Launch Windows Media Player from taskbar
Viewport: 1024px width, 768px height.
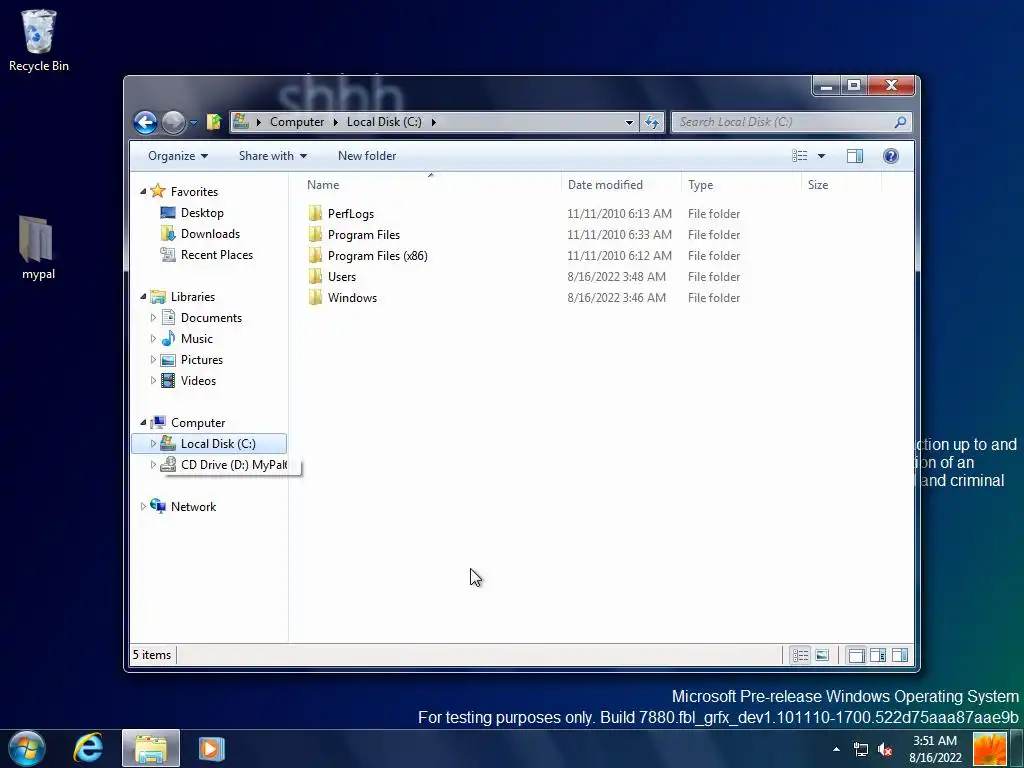212,748
